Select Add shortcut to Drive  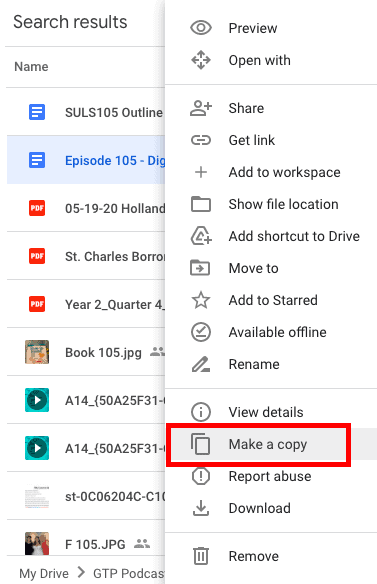tap(271, 236)
